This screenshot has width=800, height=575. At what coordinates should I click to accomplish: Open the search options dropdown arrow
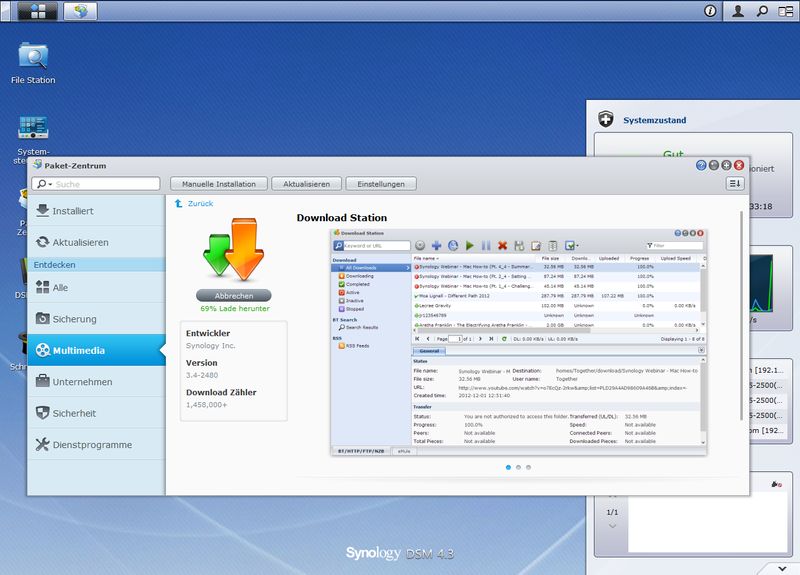point(51,184)
